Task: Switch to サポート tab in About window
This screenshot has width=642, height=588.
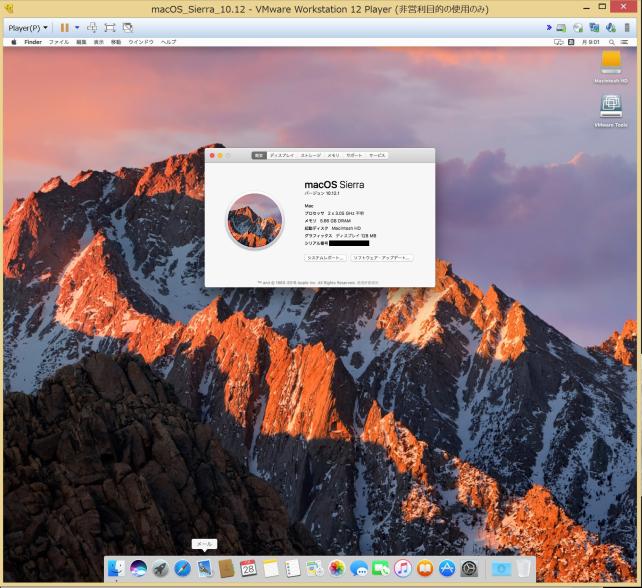Action: point(354,156)
